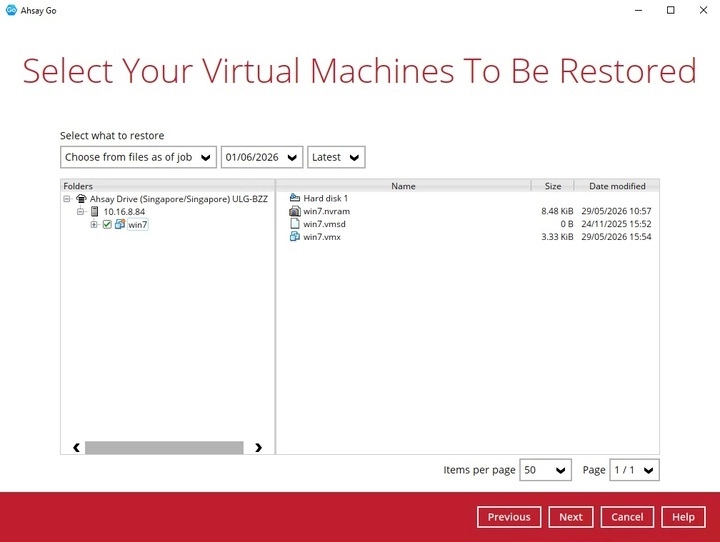Click the win7.nvram file icon

[295, 211]
